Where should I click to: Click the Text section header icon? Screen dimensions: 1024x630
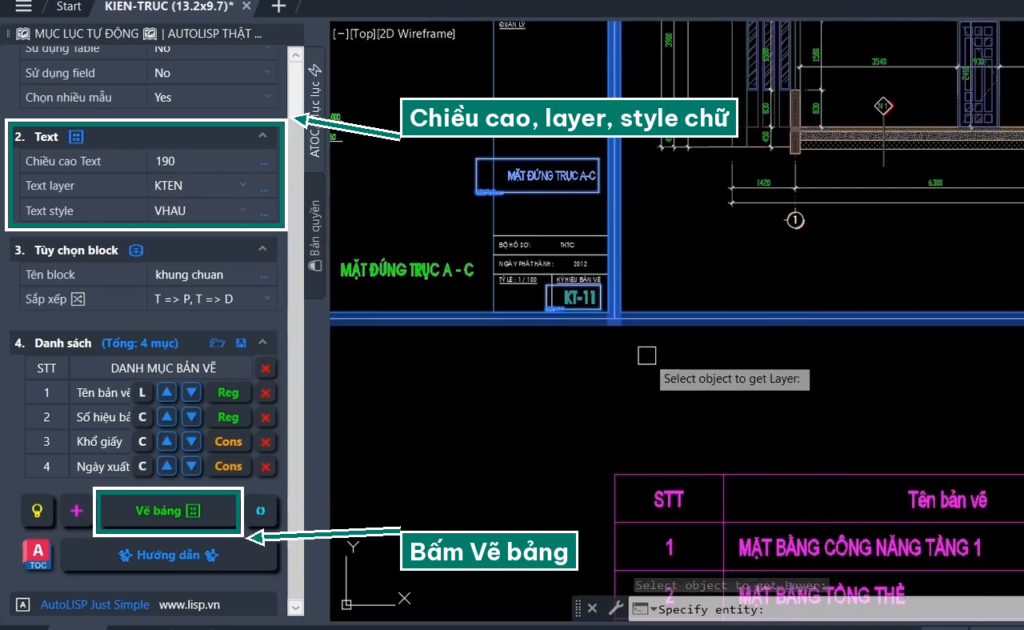(76, 137)
